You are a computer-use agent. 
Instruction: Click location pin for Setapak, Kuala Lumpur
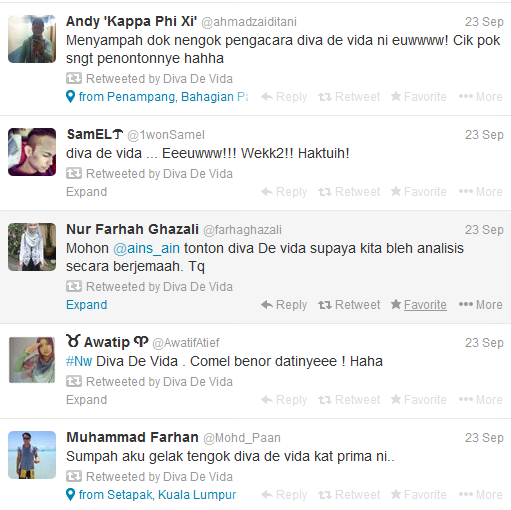[70, 495]
